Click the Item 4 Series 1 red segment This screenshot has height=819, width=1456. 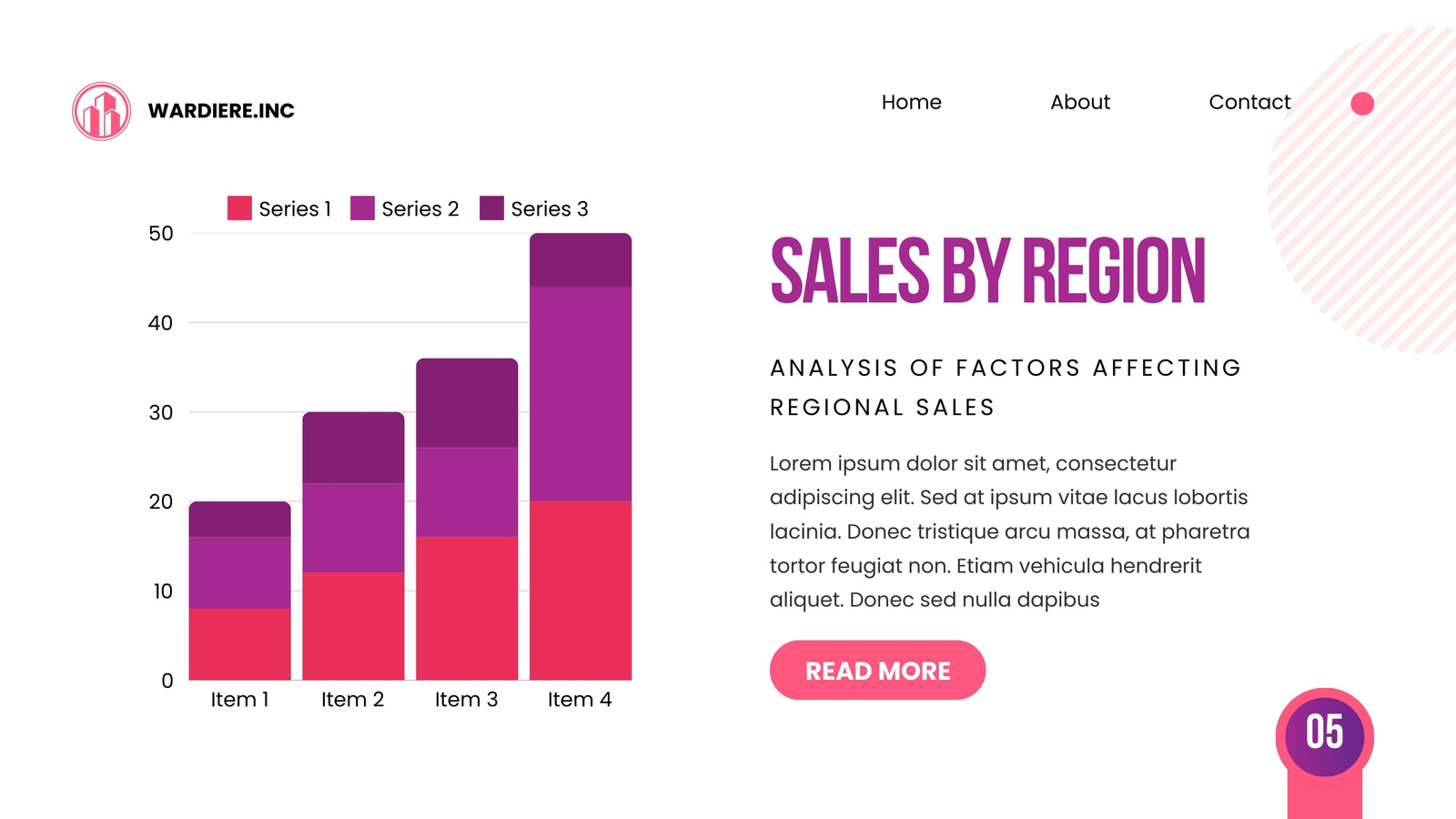pyautogui.click(x=581, y=591)
